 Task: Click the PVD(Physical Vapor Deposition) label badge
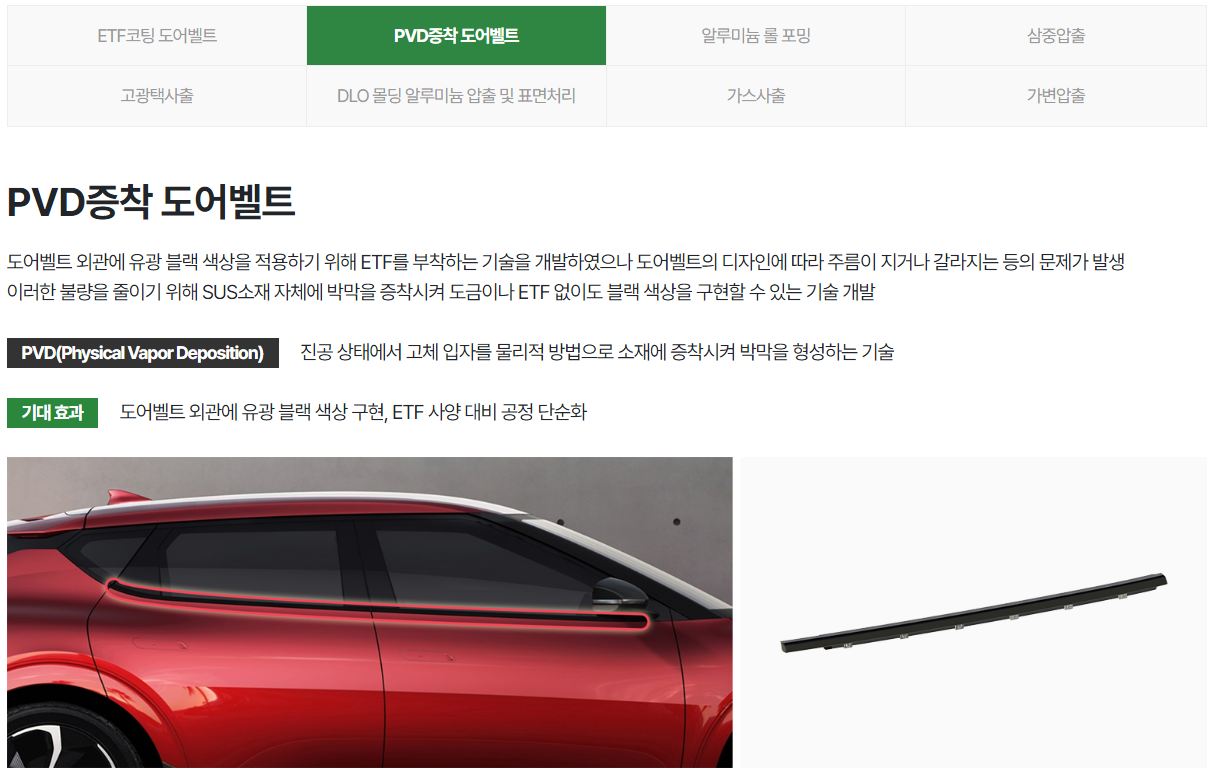pyautogui.click(x=143, y=353)
